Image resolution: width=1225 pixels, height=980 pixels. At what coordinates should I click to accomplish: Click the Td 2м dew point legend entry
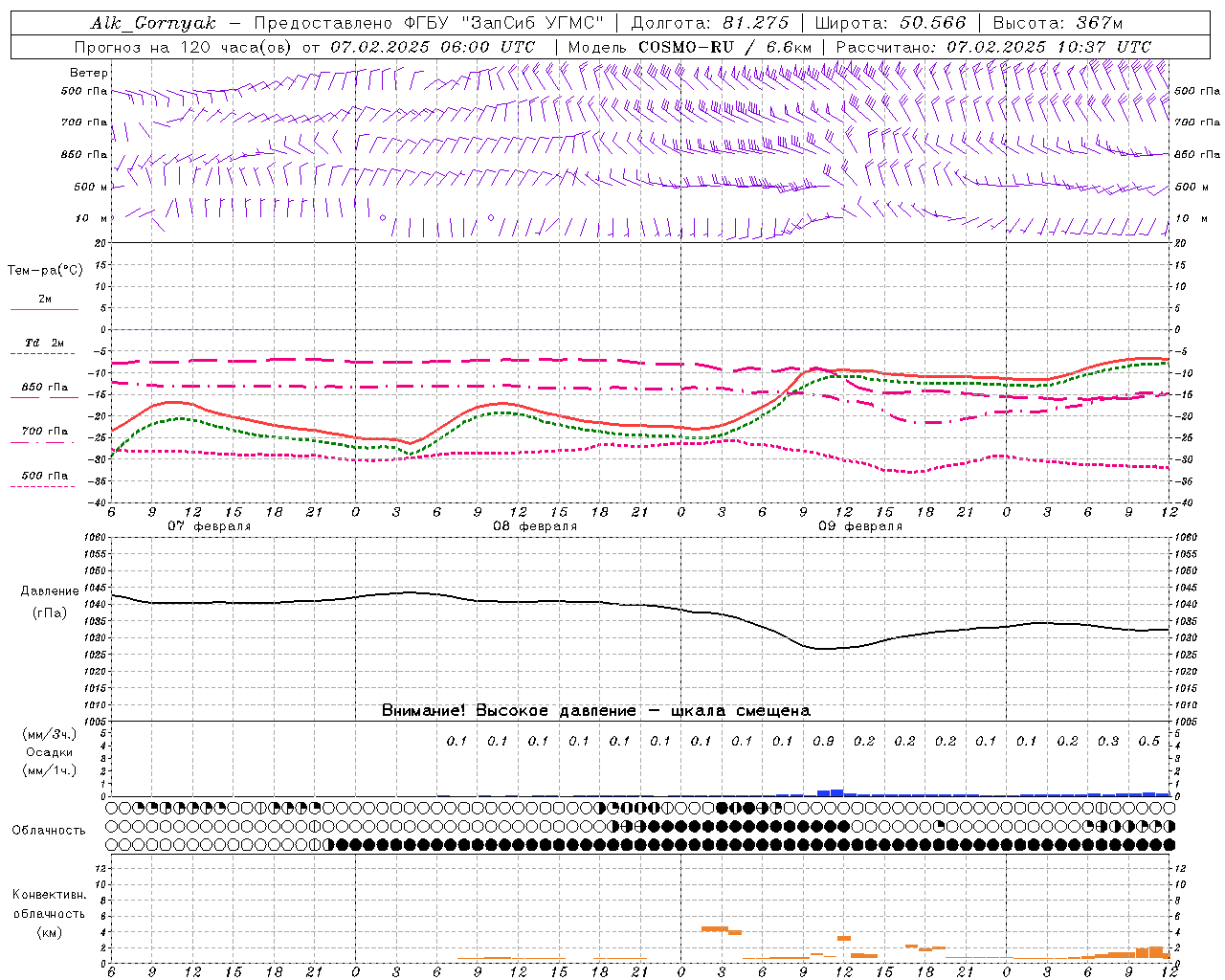click(x=44, y=343)
